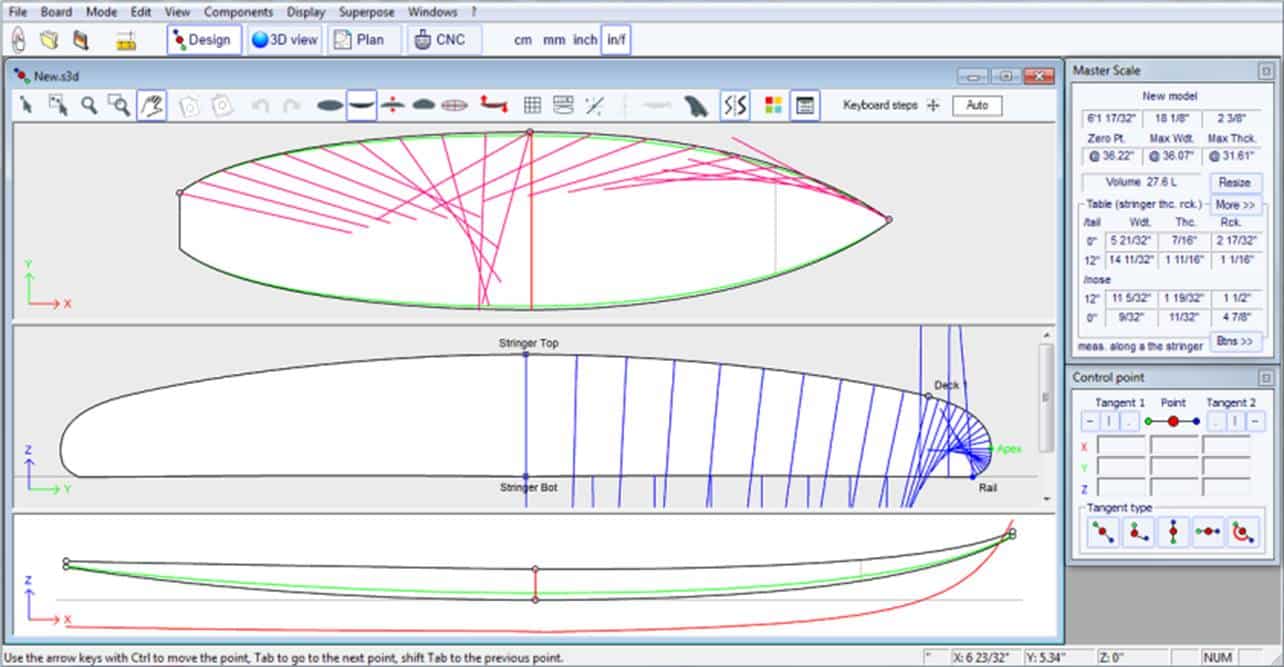Expand the Btns >> options
This screenshot has width=1284, height=667.
tap(1234, 341)
